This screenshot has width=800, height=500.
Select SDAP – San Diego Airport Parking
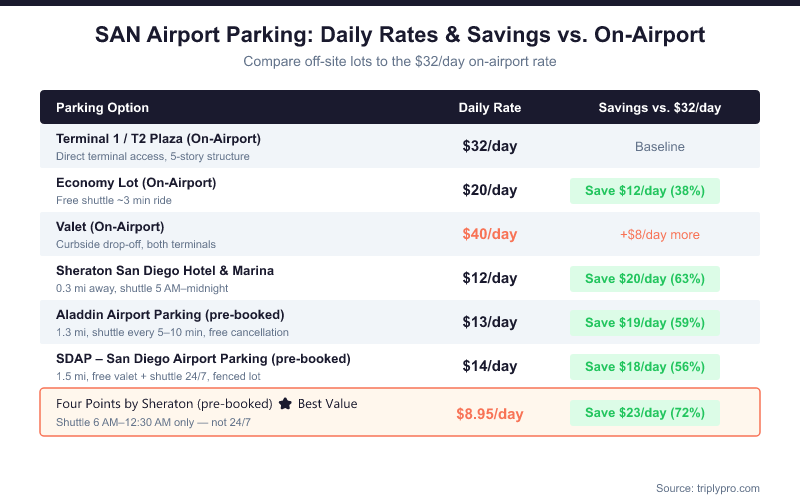point(203,358)
